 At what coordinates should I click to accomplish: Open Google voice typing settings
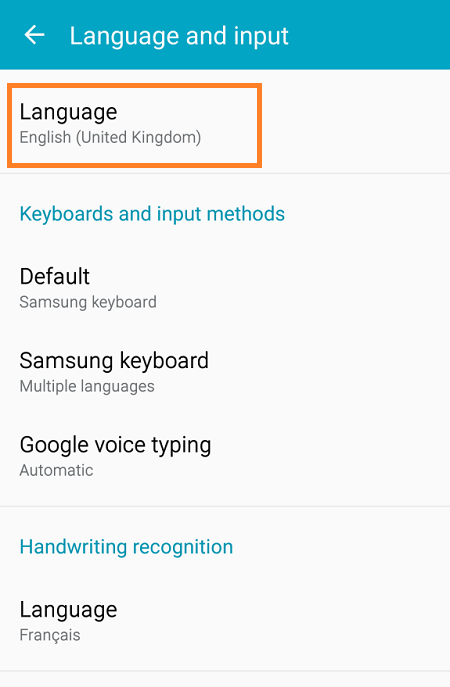tap(225, 457)
